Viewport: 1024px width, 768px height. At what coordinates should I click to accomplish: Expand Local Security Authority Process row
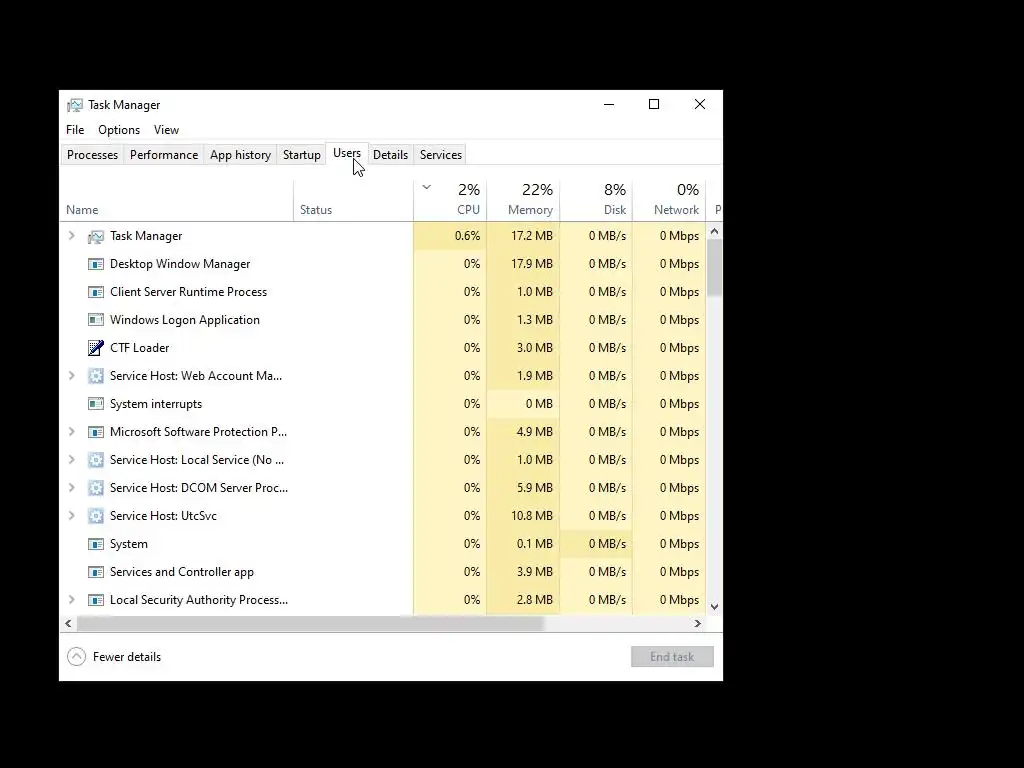click(72, 600)
